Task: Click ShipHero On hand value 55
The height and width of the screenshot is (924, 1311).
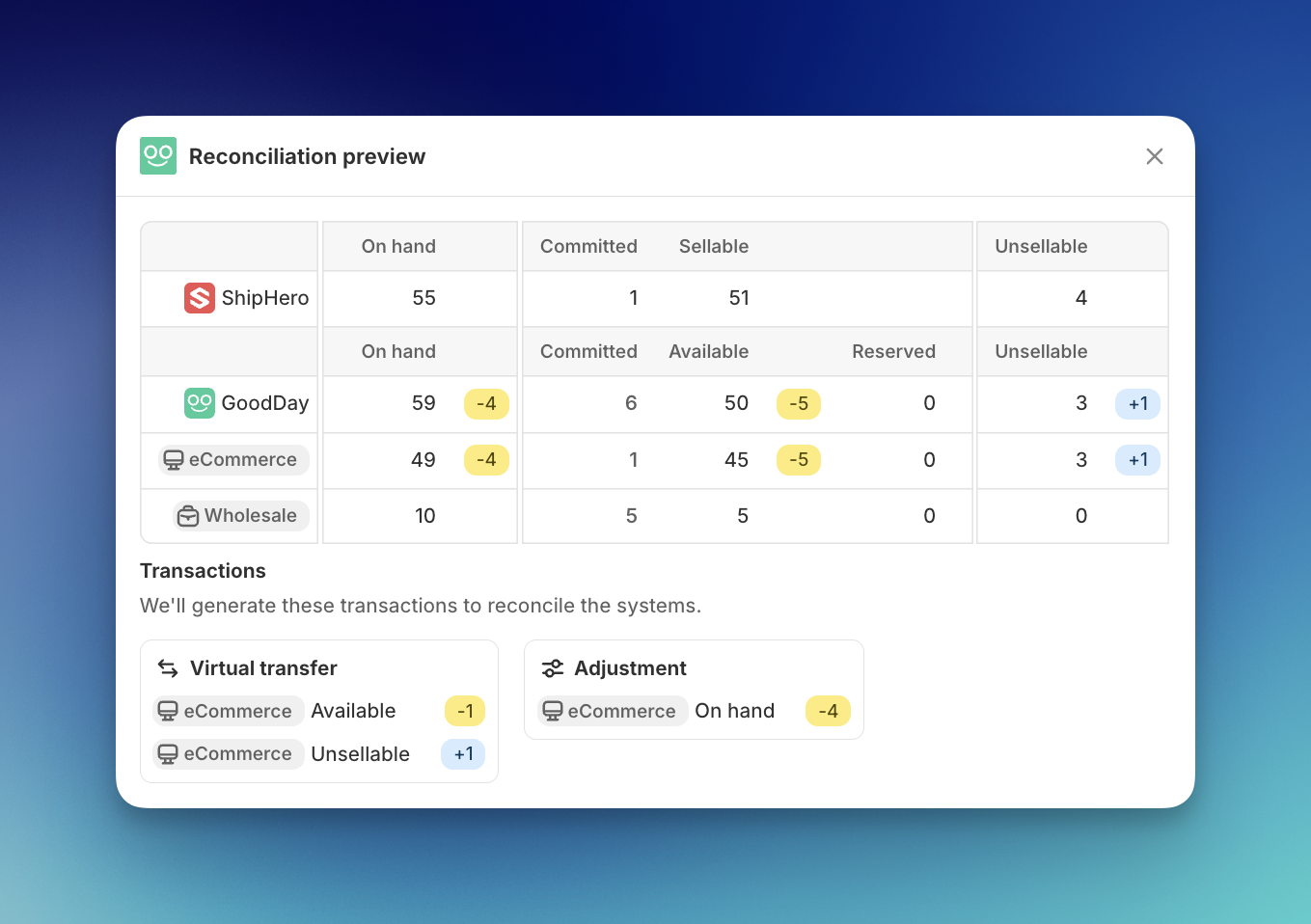Action: (x=424, y=298)
